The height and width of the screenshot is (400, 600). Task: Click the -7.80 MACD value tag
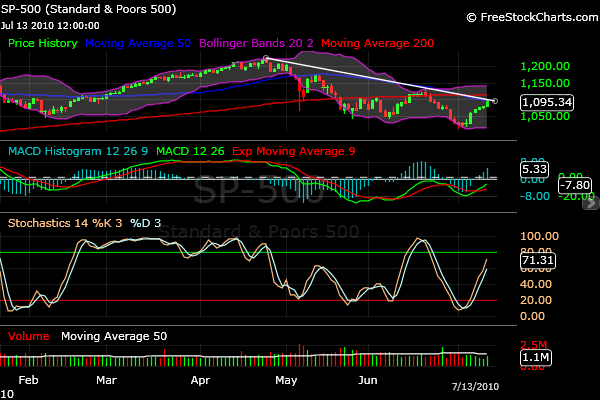click(574, 185)
